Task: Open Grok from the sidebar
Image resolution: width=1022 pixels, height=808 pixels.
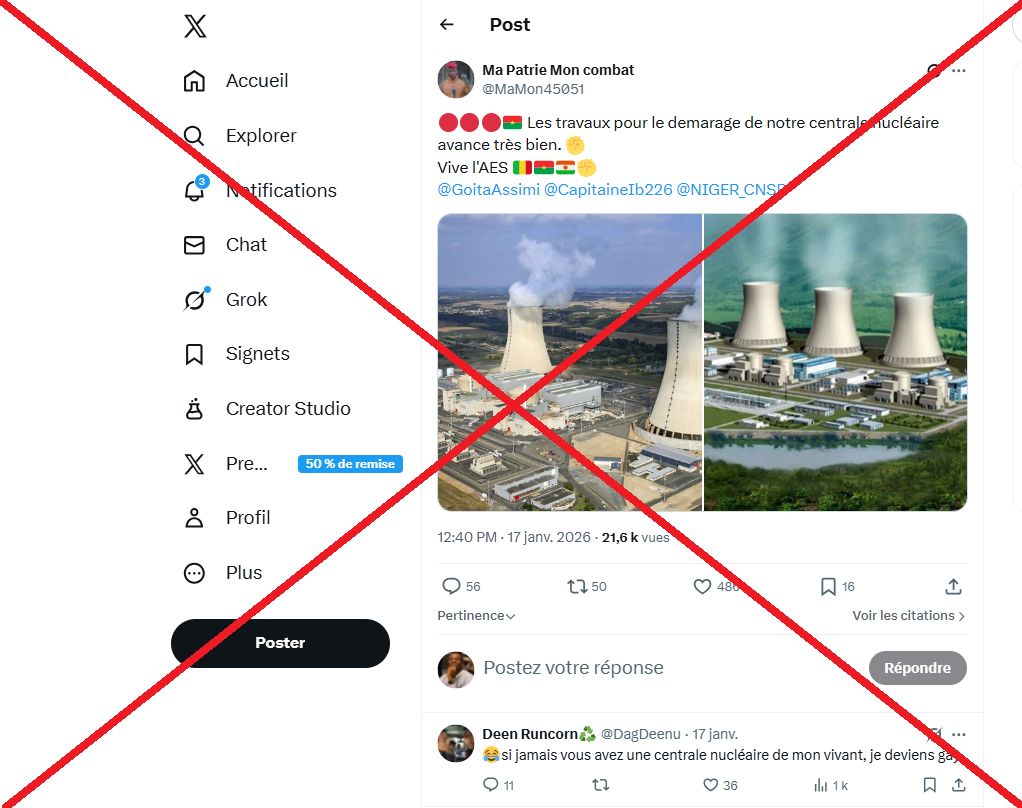Action: 194,299
